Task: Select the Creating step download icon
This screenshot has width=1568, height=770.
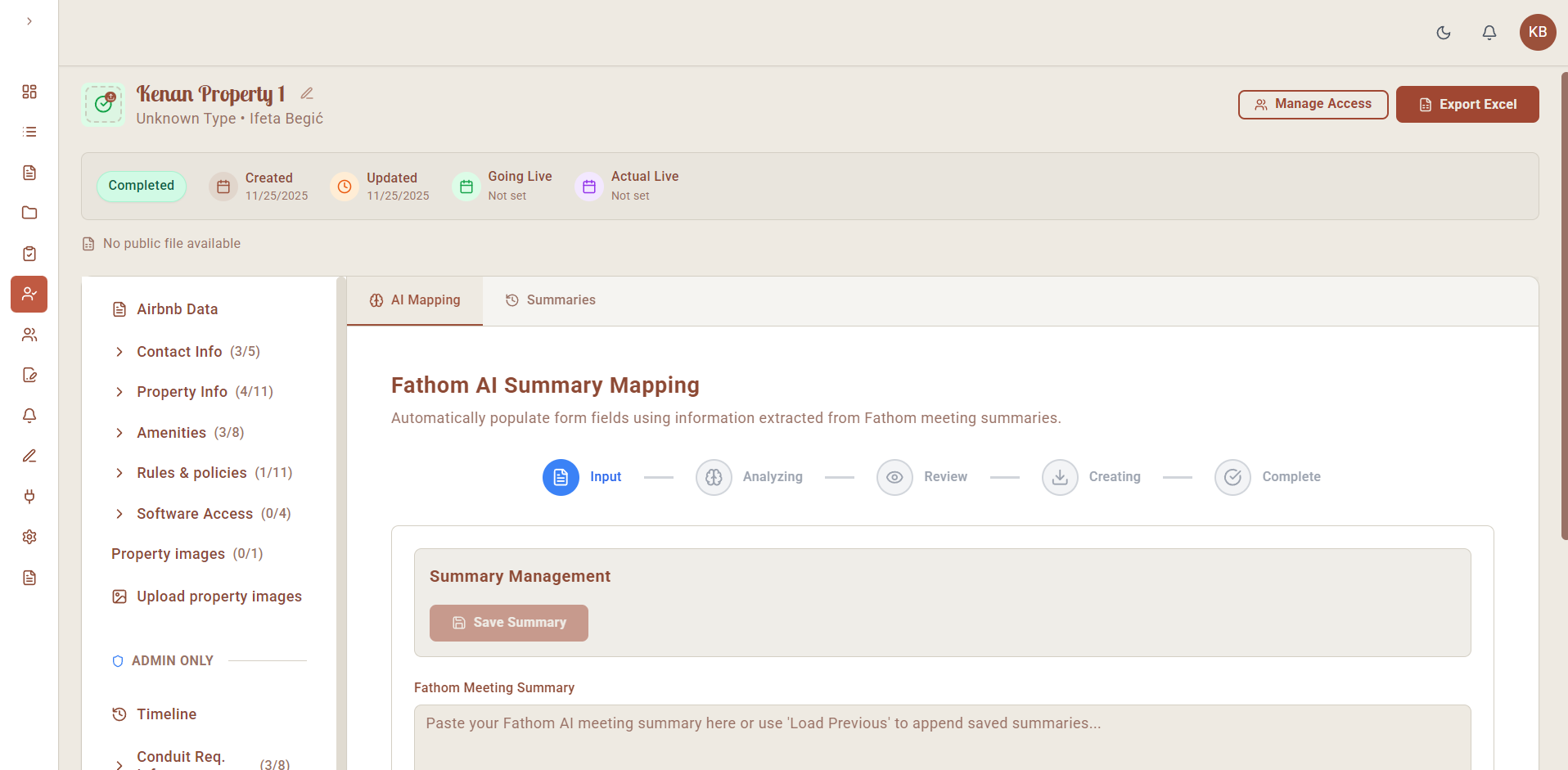Action: (x=1060, y=477)
